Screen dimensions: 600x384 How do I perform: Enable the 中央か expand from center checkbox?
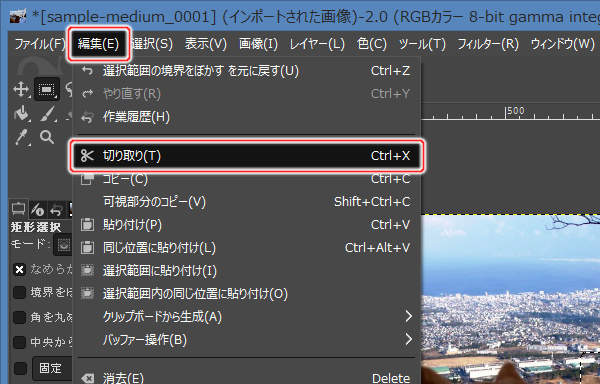coord(19,342)
